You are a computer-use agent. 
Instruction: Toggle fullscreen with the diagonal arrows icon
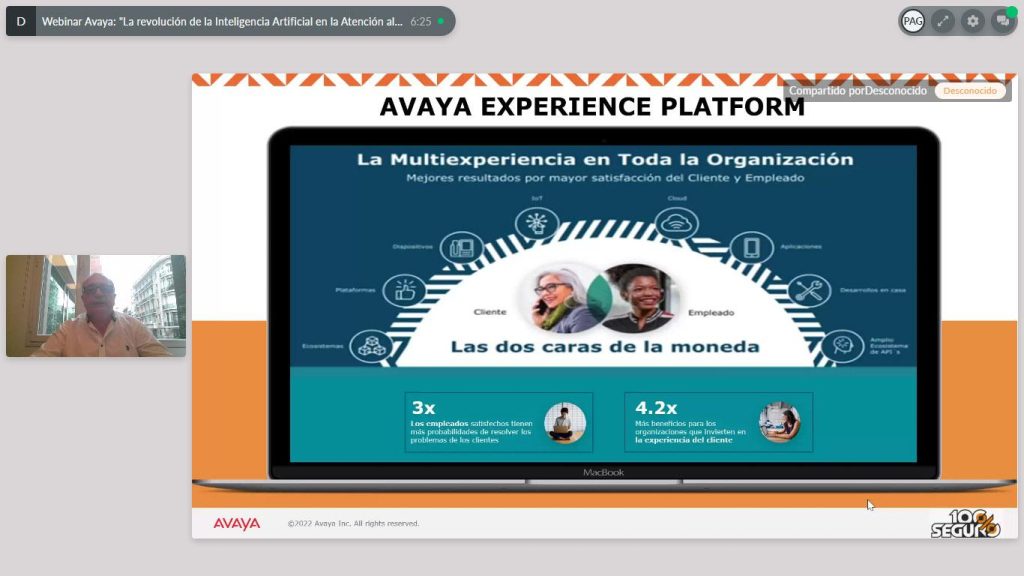tap(943, 22)
